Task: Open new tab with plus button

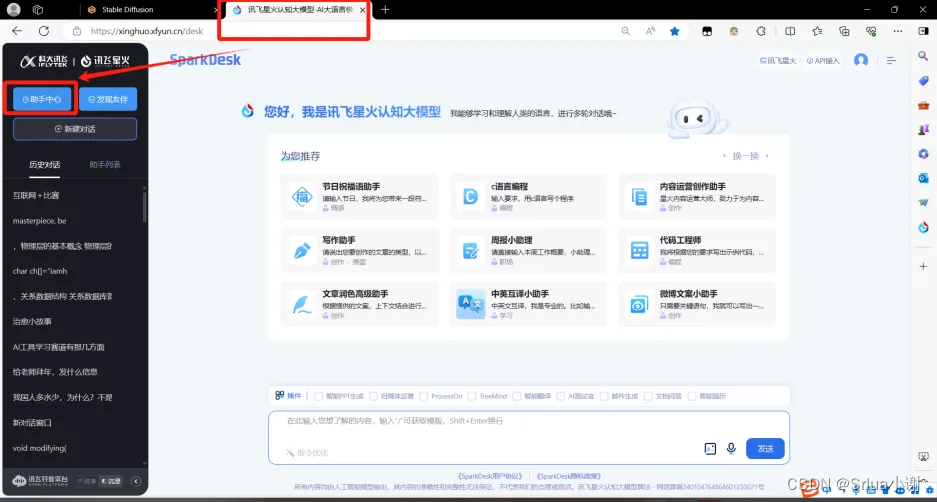Action: click(385, 10)
